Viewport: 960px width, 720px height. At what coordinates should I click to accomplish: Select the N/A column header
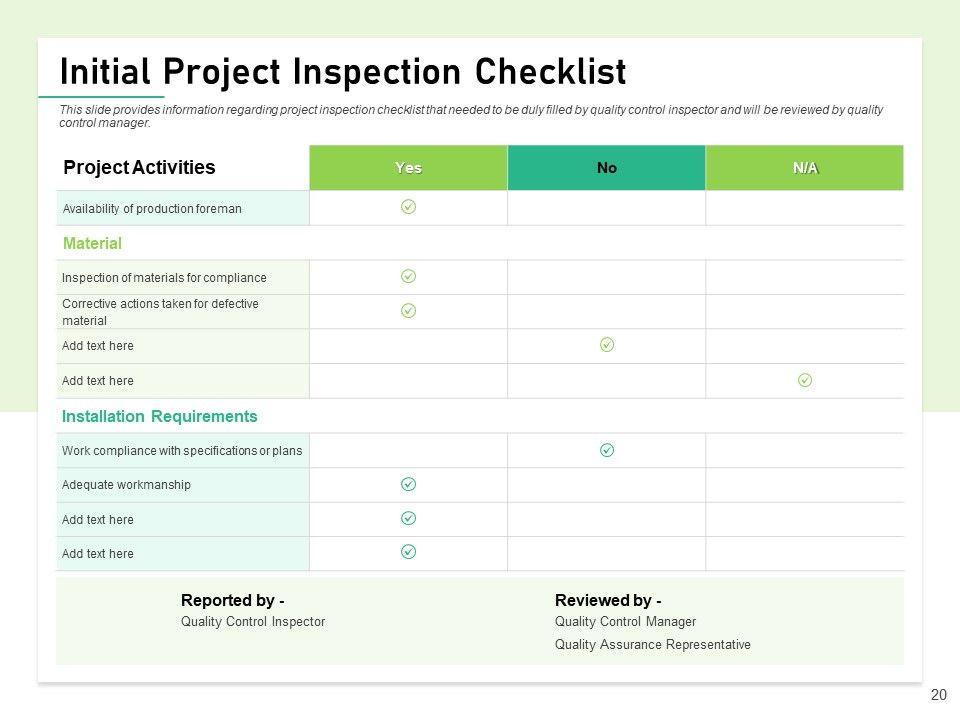(x=805, y=168)
